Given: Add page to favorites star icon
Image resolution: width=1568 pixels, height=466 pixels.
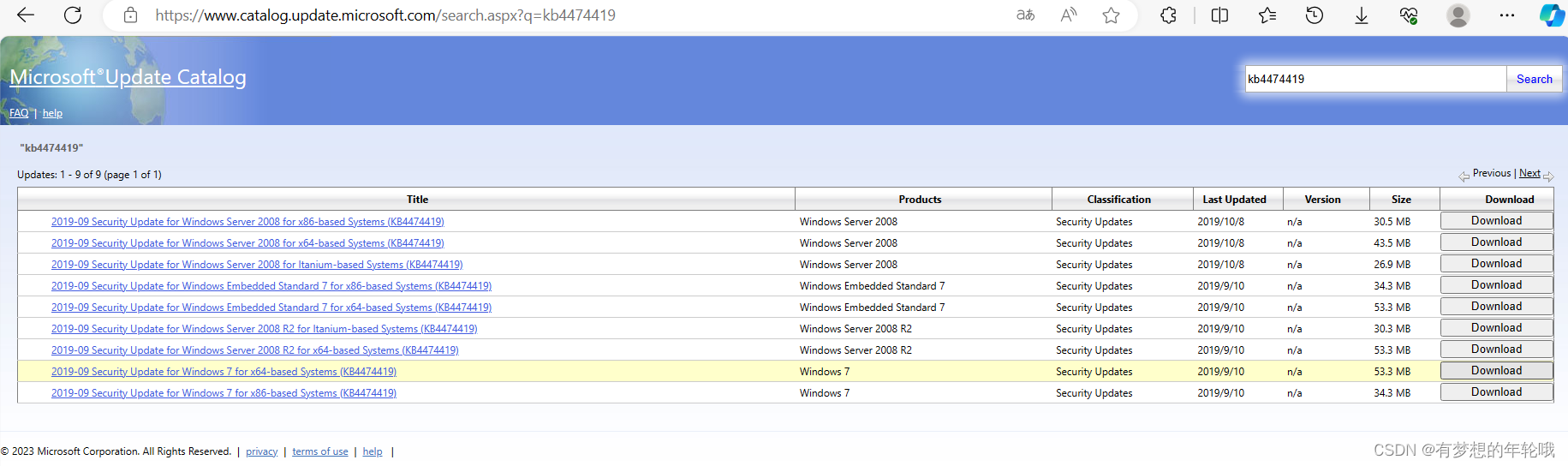Looking at the screenshot, I should pyautogui.click(x=1111, y=15).
